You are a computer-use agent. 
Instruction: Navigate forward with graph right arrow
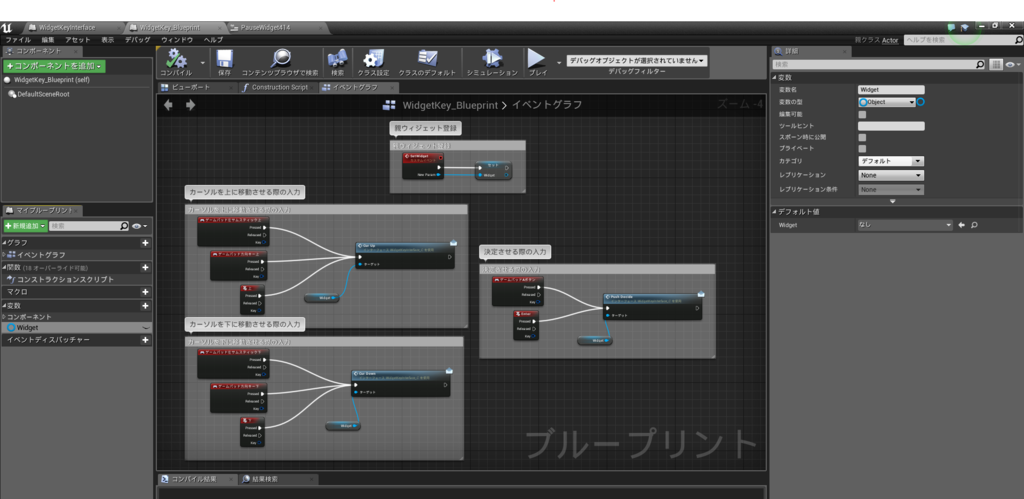tap(190, 105)
